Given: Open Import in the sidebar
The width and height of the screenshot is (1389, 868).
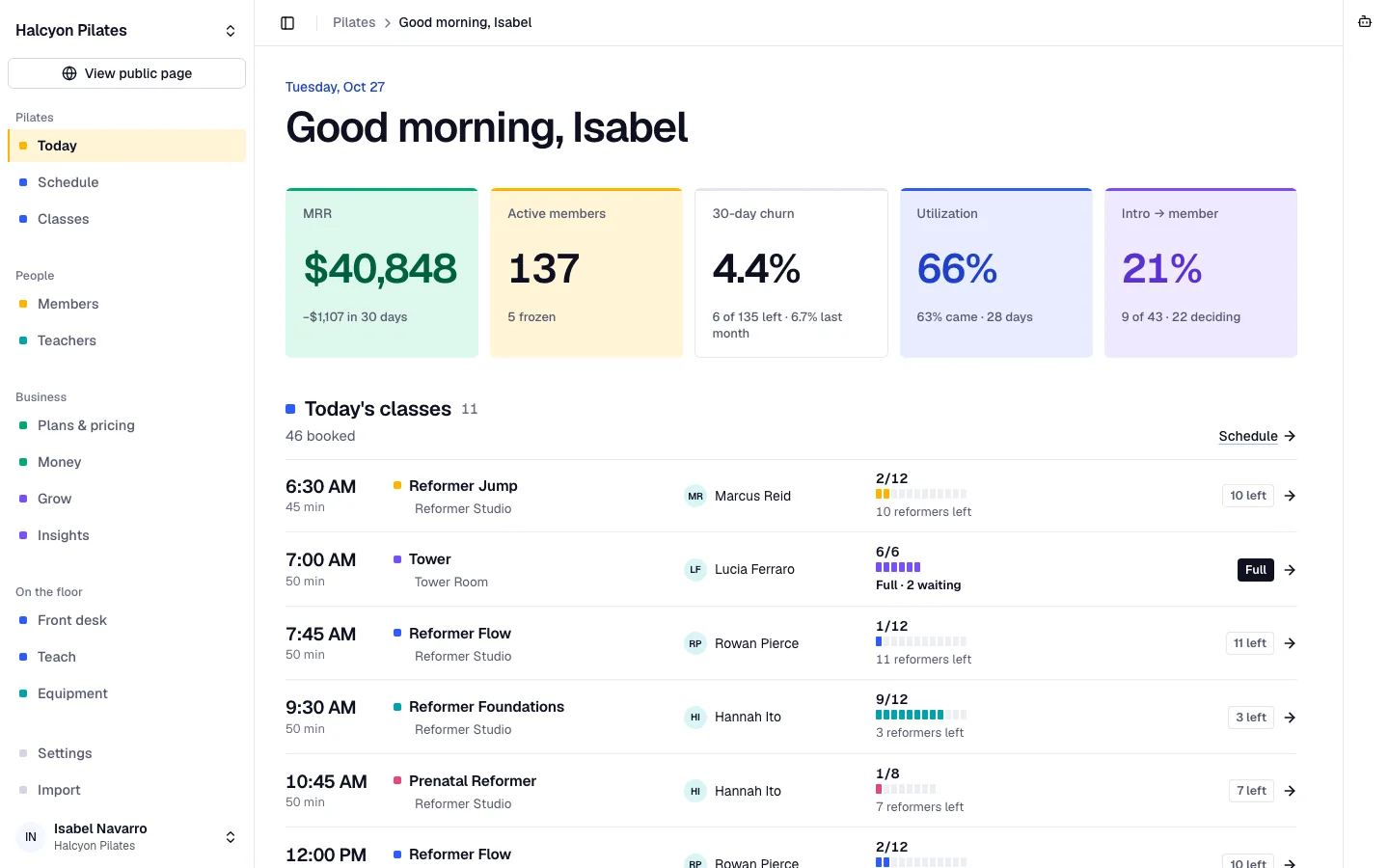Looking at the screenshot, I should 126,790.
